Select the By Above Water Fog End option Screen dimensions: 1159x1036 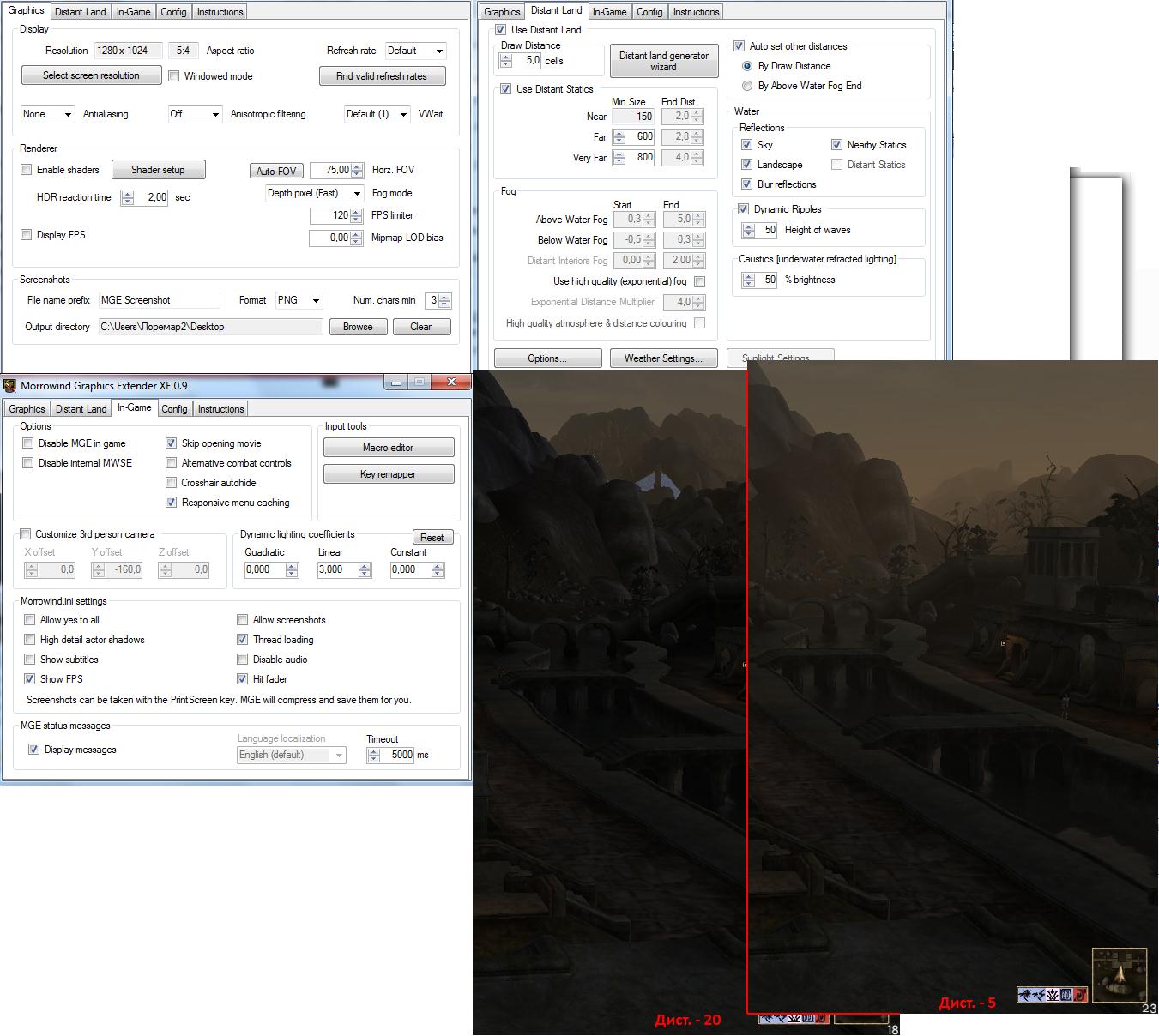pos(747,86)
